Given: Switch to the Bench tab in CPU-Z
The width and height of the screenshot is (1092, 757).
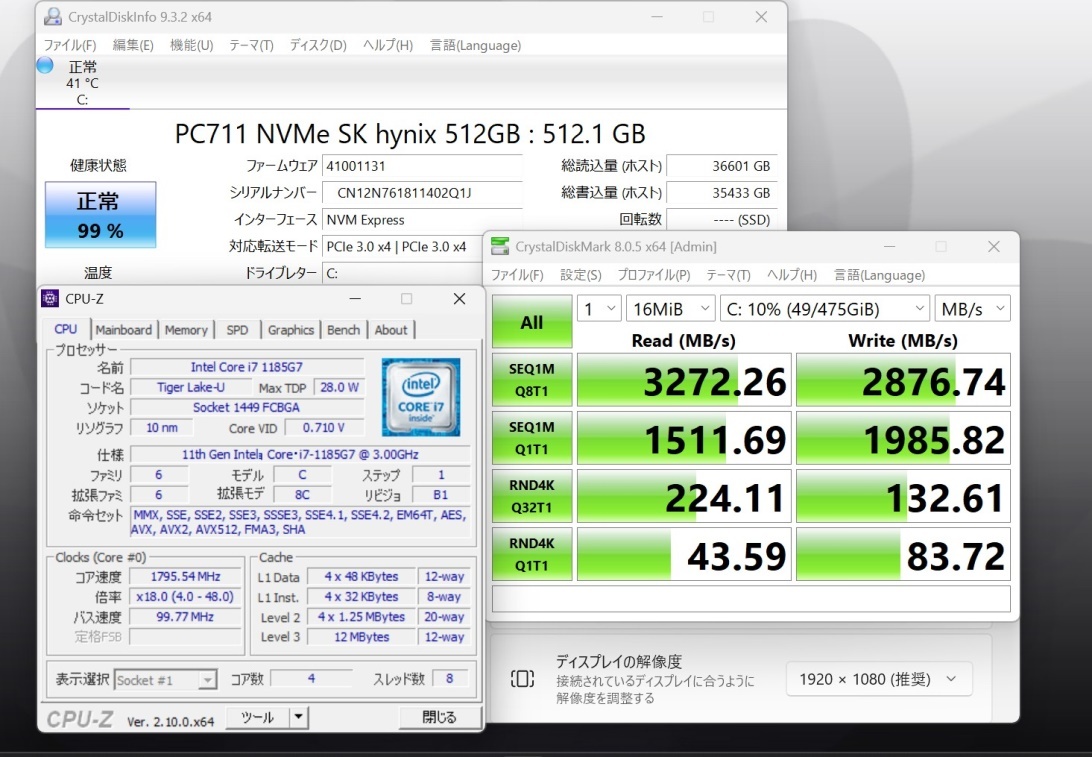Looking at the screenshot, I should (x=344, y=330).
